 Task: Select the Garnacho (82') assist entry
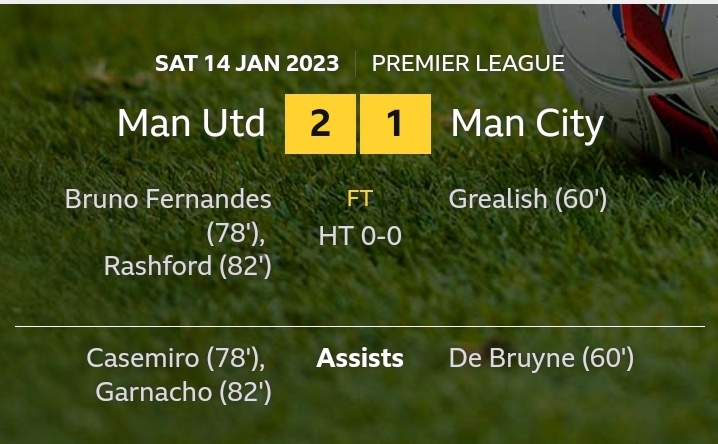(183, 392)
